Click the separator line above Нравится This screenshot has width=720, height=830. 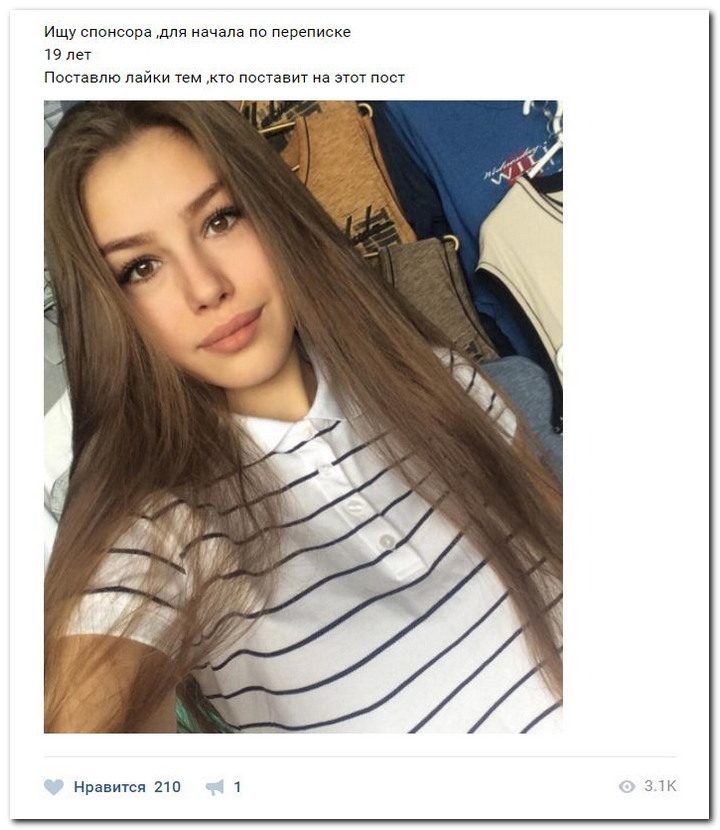[360, 756]
